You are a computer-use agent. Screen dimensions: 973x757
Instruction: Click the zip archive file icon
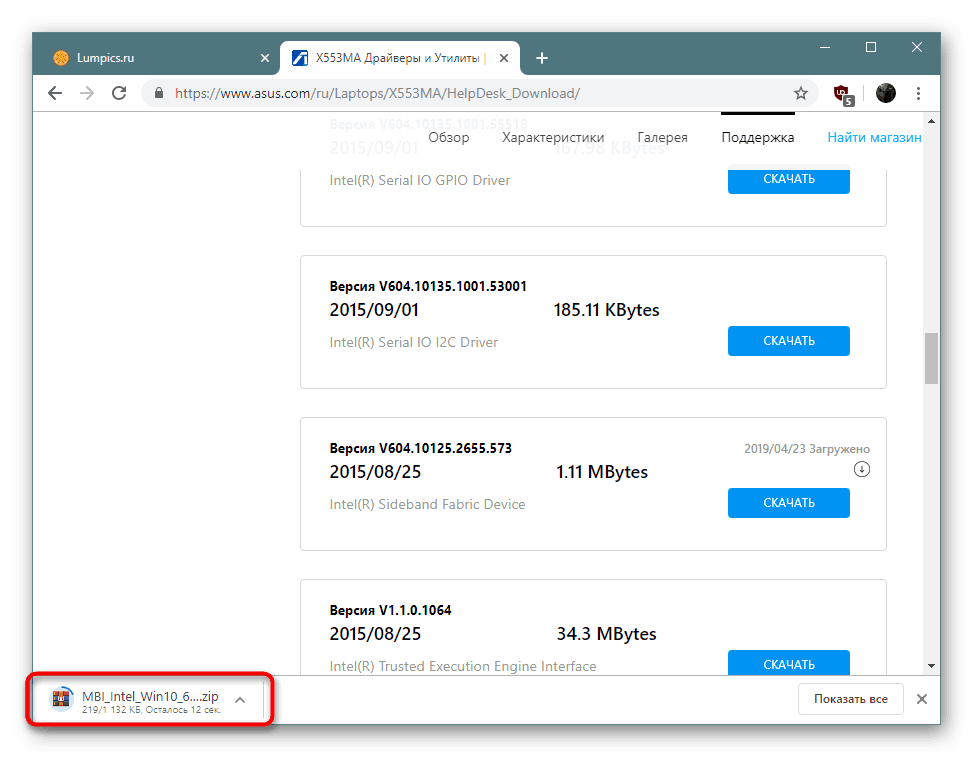click(61, 699)
